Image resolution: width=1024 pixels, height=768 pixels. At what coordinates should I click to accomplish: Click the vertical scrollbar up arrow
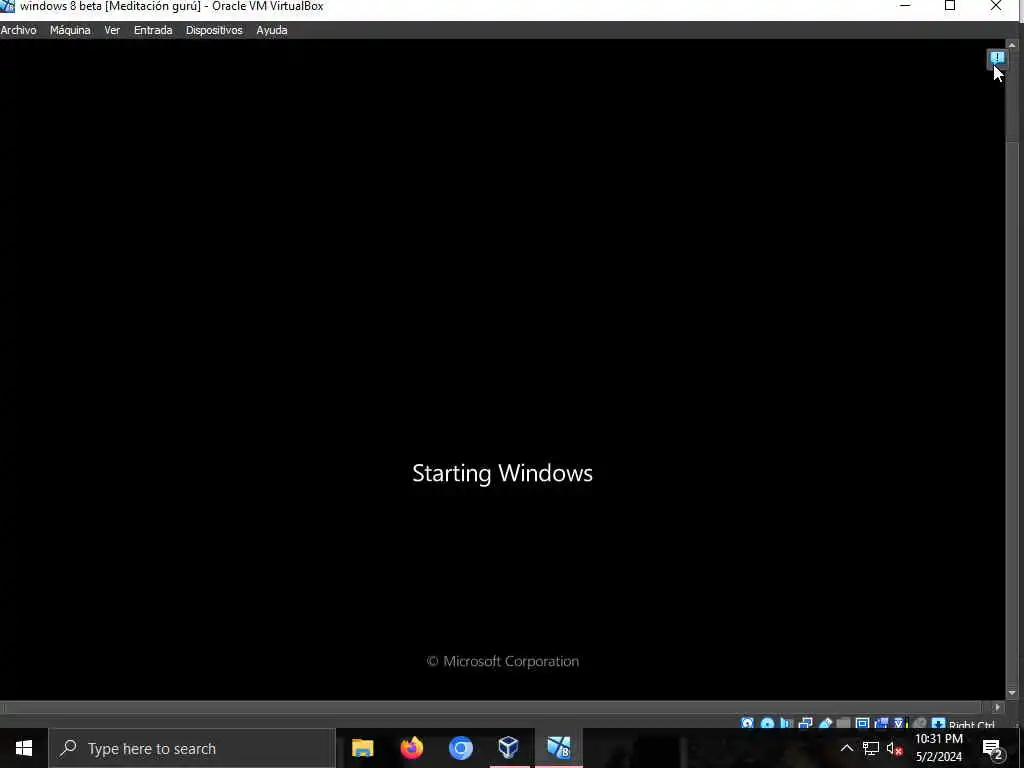1012,45
